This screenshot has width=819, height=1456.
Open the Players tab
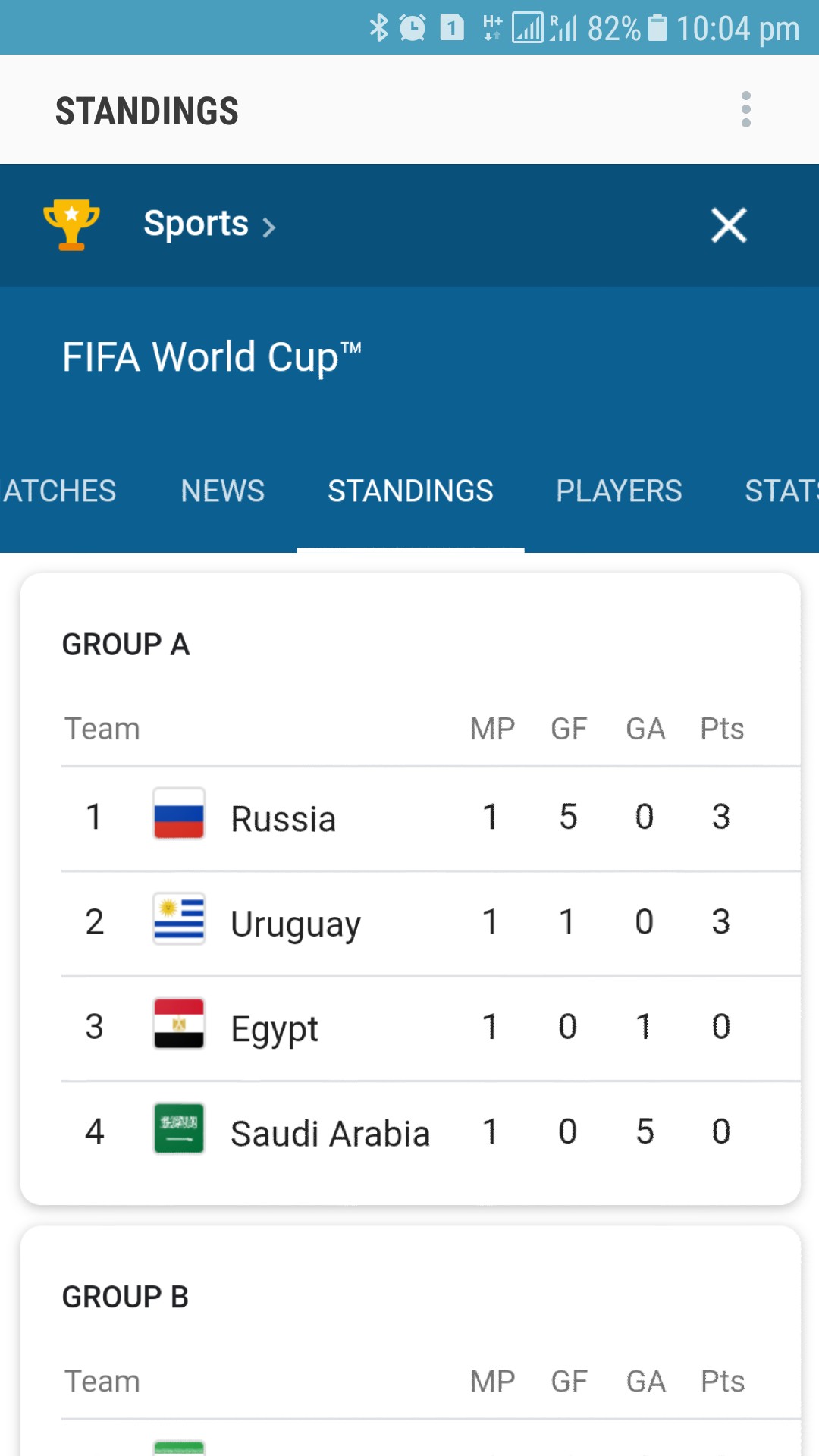coord(619,491)
